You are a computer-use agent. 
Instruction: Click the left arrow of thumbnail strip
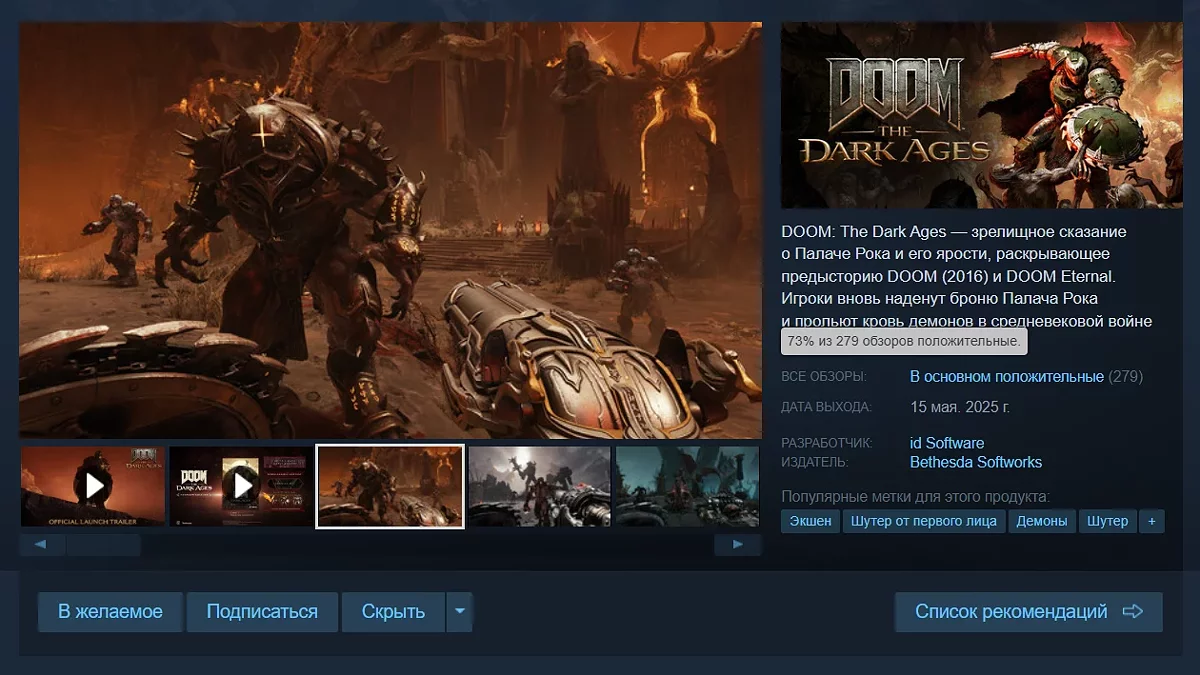[x=41, y=545]
